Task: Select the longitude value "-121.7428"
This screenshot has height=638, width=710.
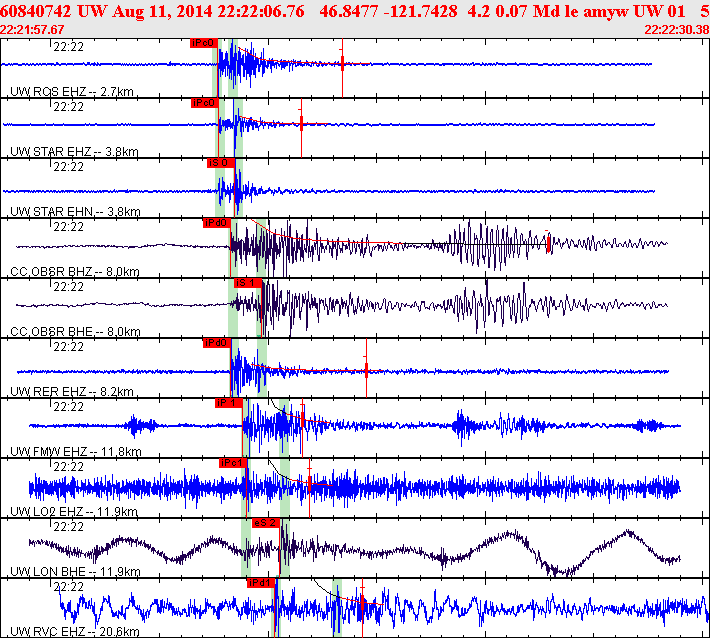Action: click(420, 11)
